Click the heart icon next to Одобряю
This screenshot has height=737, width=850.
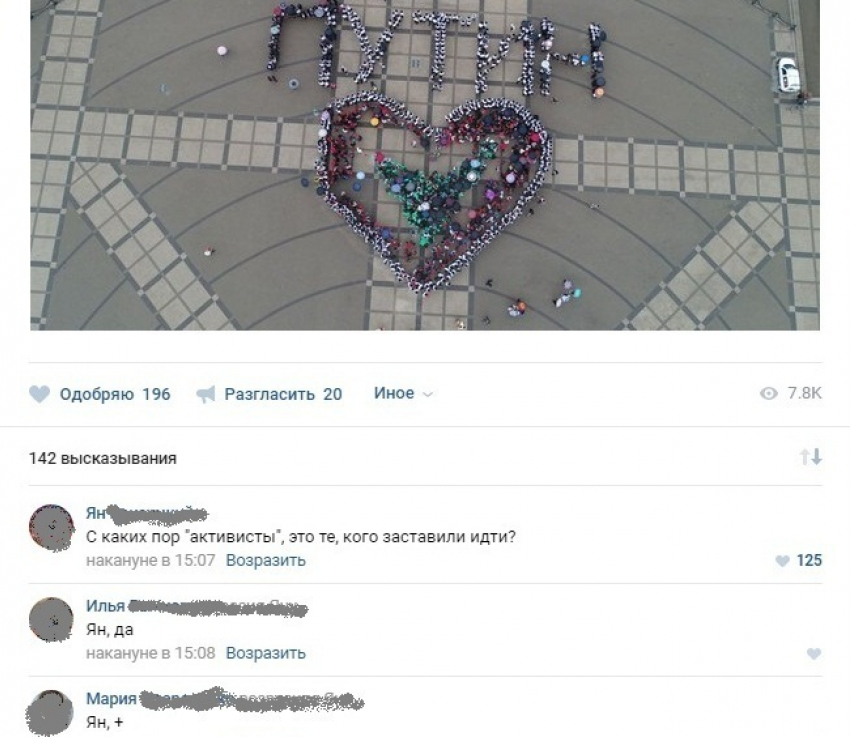pos(39,394)
